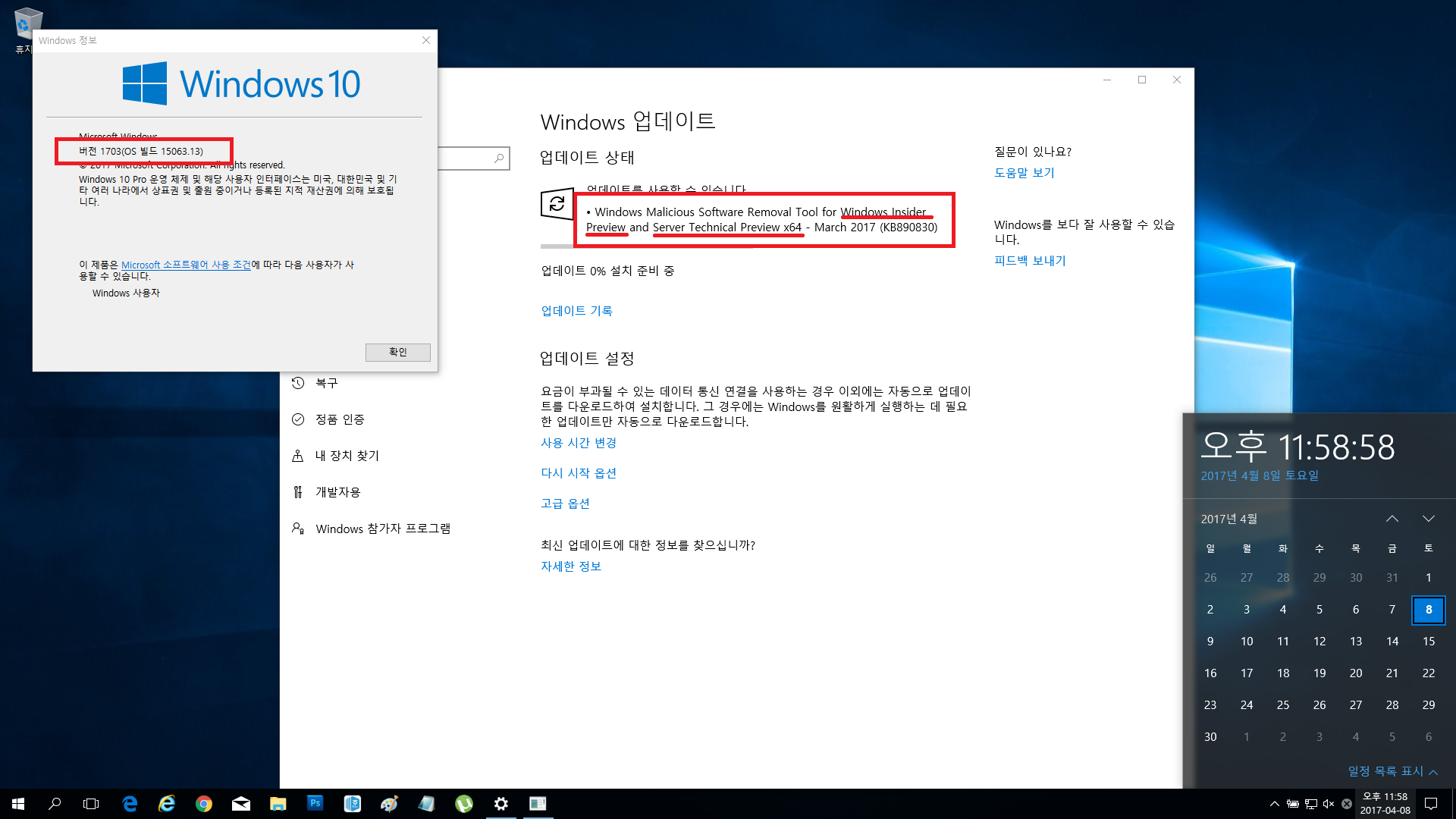Click muted volume tray icon
Image resolution: width=1456 pixels, height=819 pixels.
pyautogui.click(x=1329, y=804)
